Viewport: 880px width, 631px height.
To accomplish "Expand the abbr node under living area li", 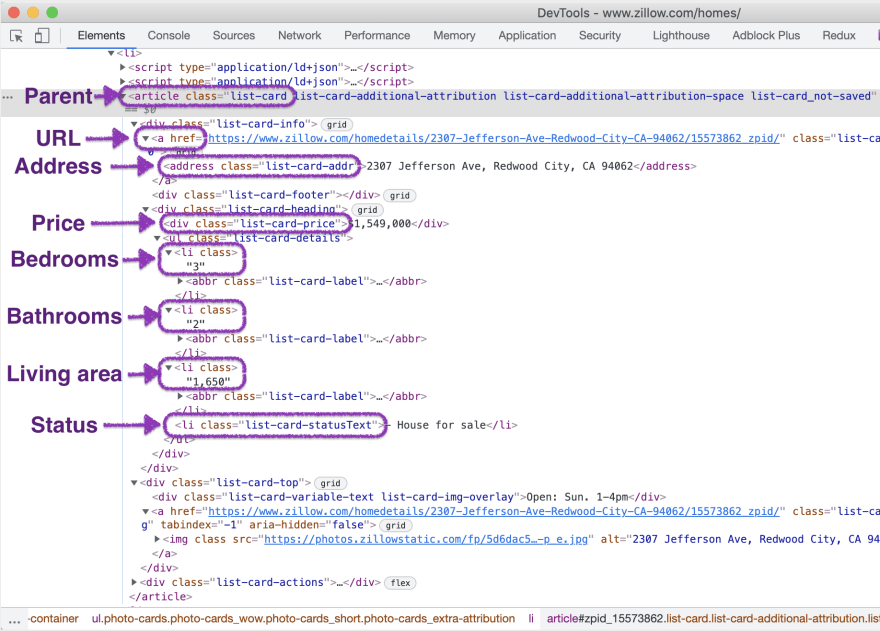I will pos(180,396).
